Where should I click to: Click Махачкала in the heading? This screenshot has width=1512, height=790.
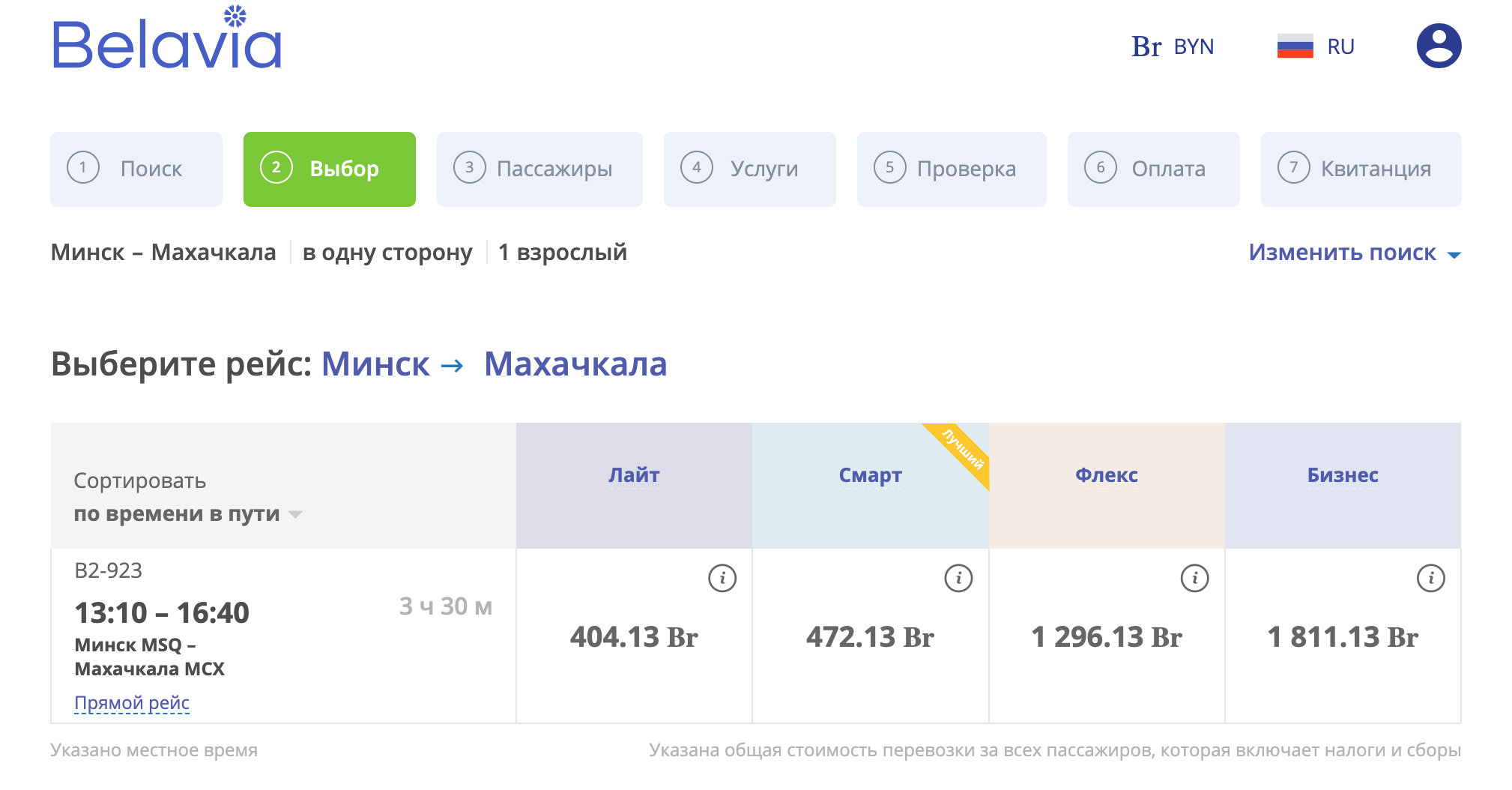pyautogui.click(x=575, y=364)
